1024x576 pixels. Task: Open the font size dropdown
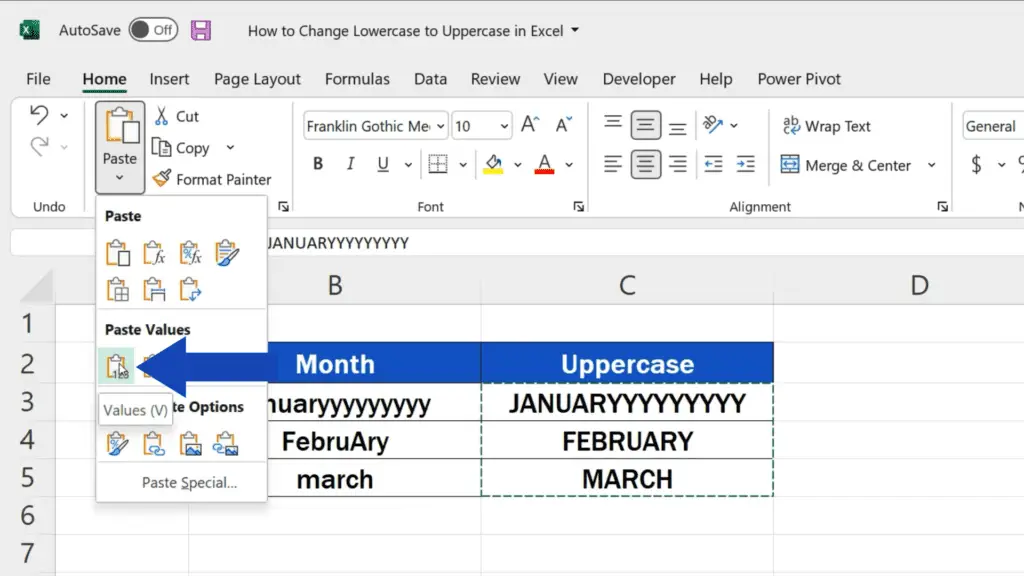(504, 126)
